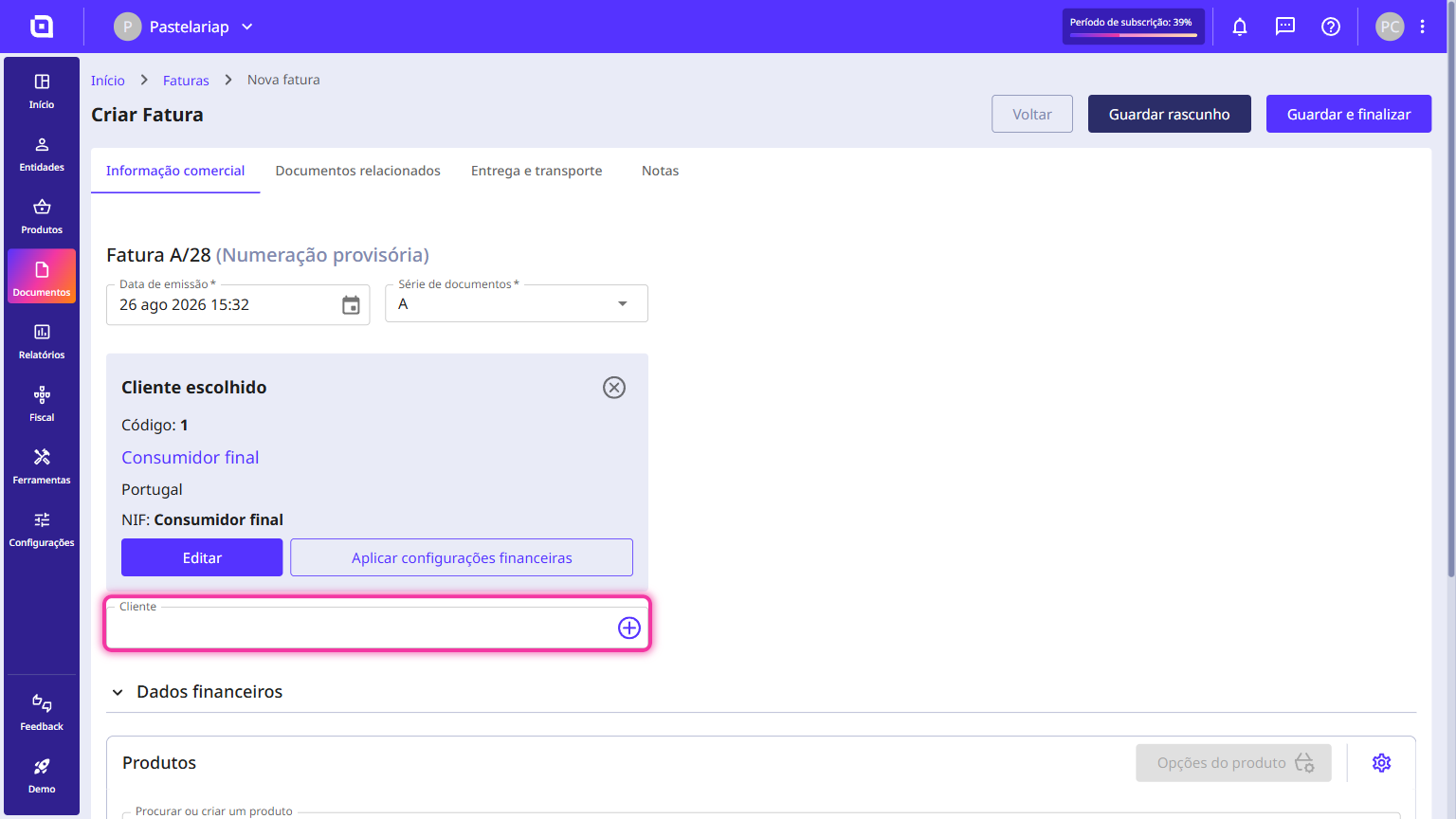The image size is (1456, 819).
Task: Click Editar on the chosen client
Action: tap(202, 557)
